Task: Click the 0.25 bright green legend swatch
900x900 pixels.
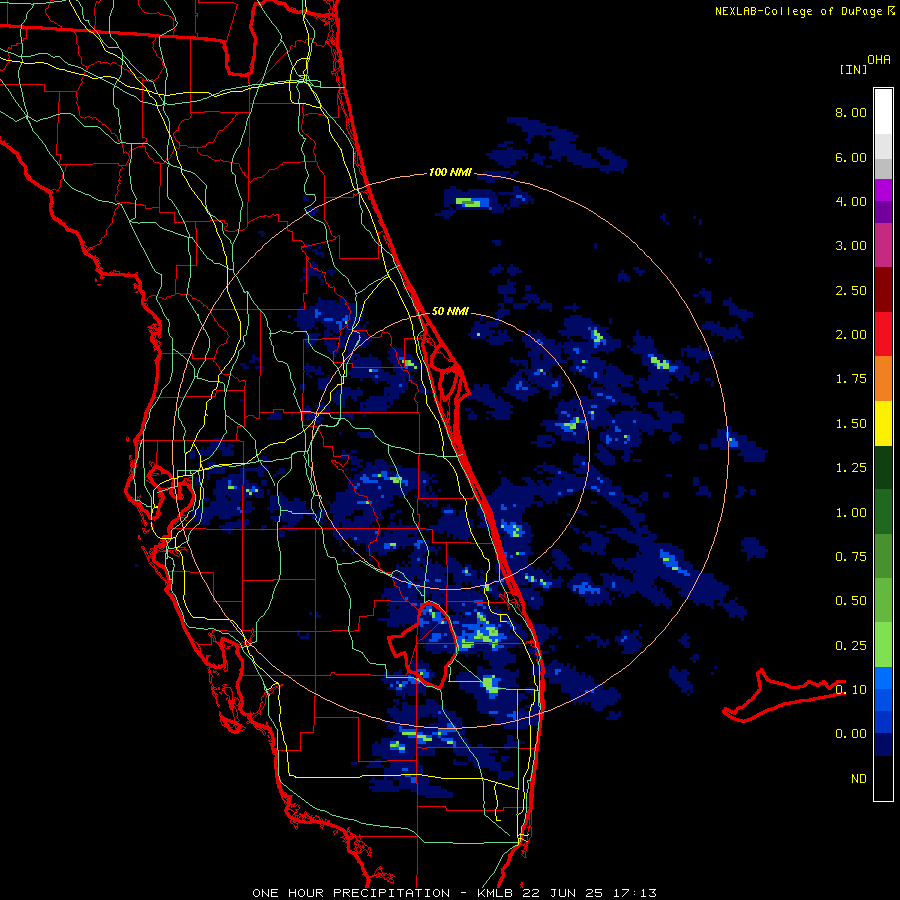Action: pyautogui.click(x=883, y=645)
